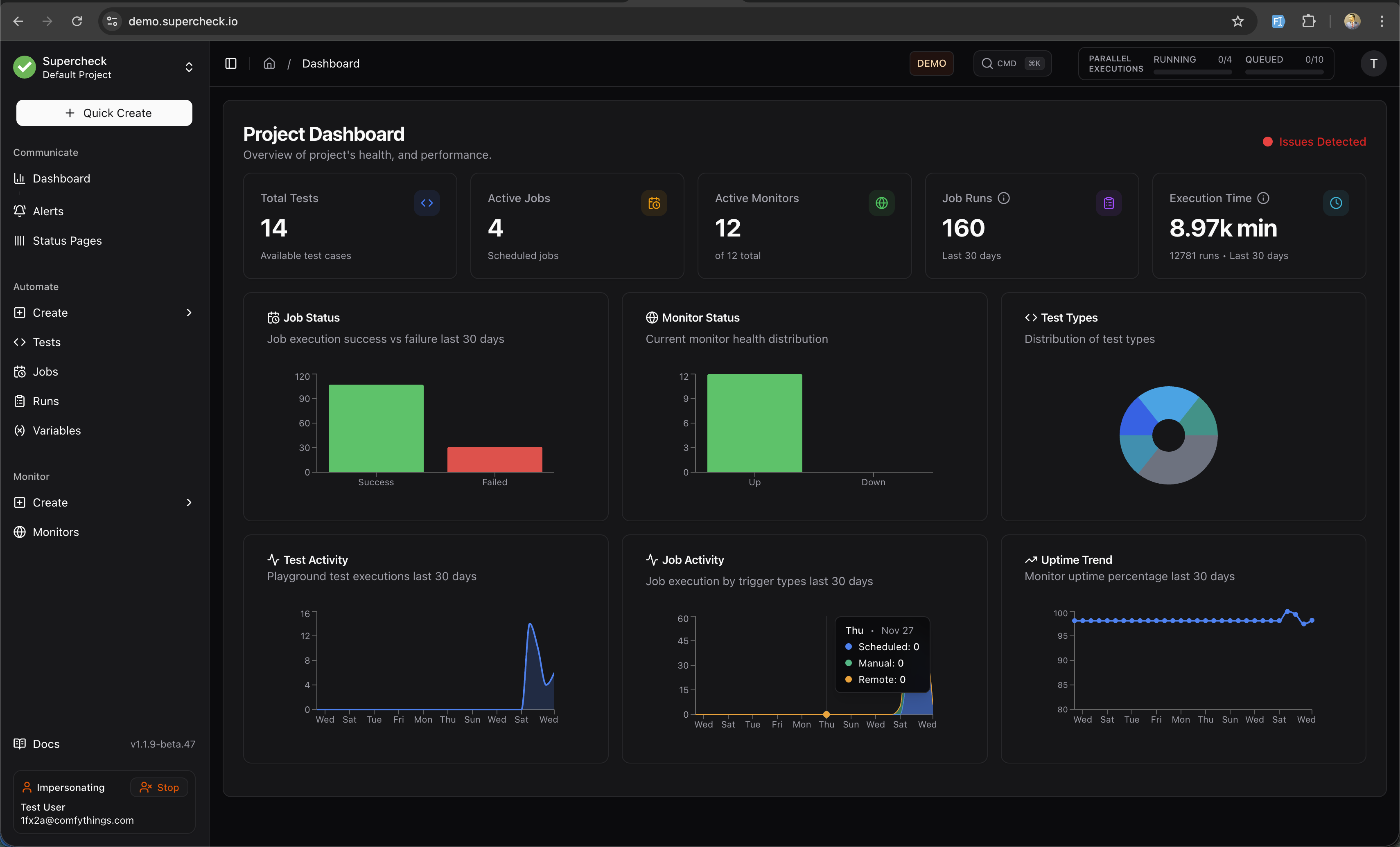1400x847 pixels.
Task: Open the Supercheck project switcher
Action: coord(104,67)
